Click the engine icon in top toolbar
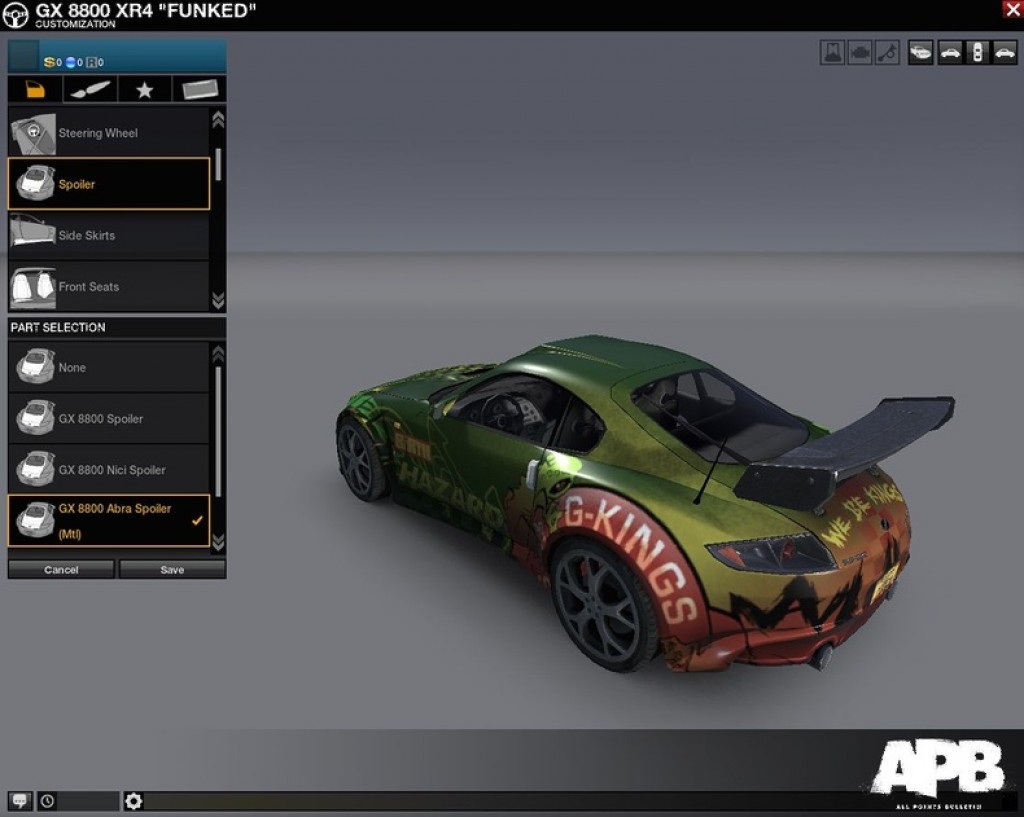The width and height of the screenshot is (1024, 817). pos(860,53)
